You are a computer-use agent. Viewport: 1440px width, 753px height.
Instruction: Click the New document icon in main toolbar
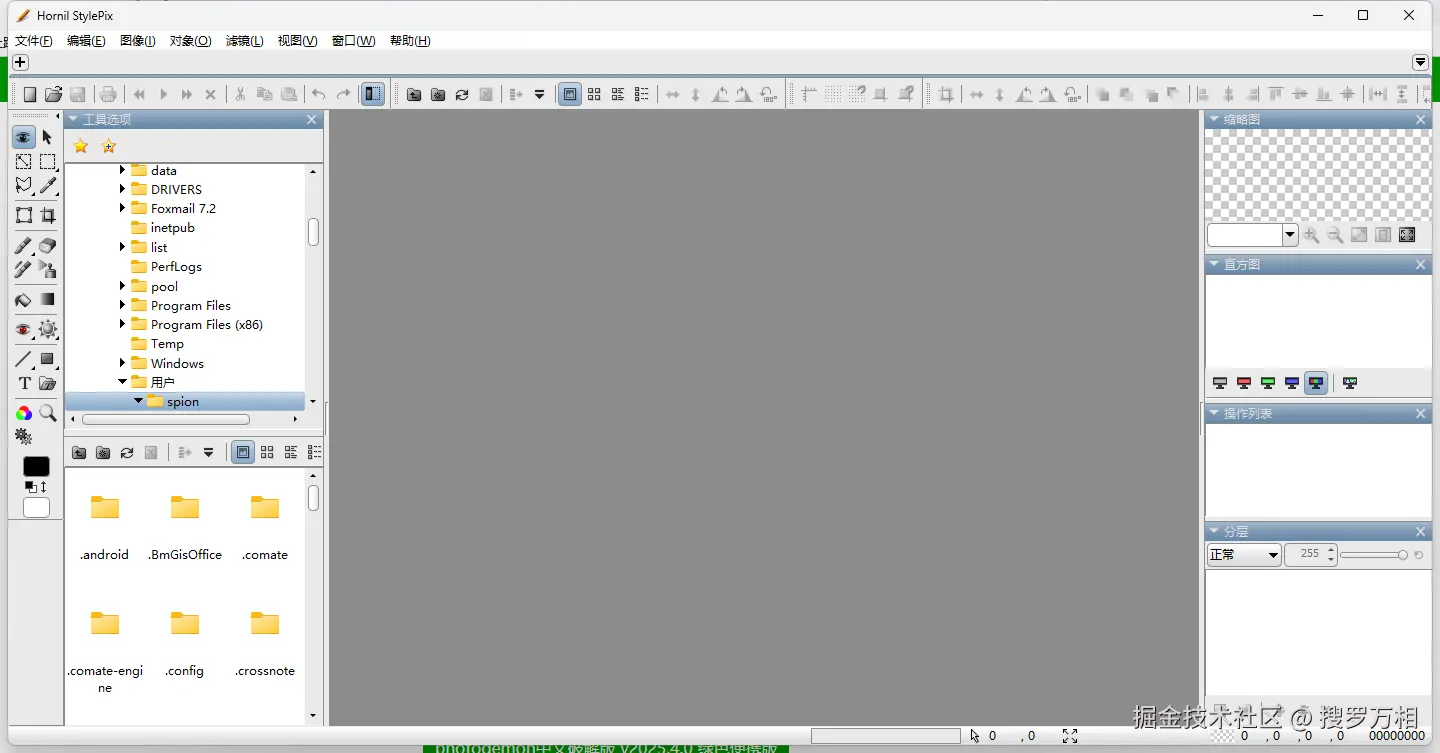30,94
